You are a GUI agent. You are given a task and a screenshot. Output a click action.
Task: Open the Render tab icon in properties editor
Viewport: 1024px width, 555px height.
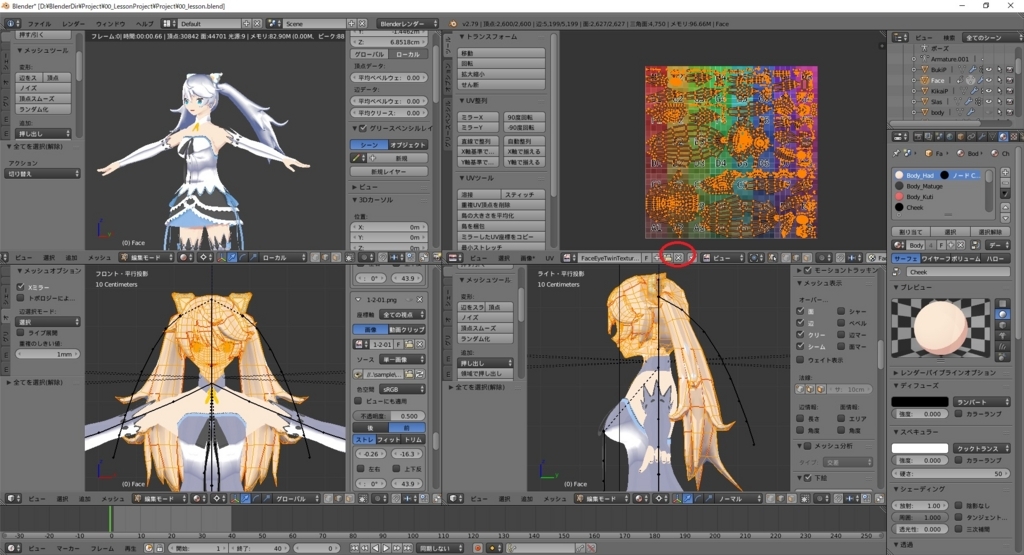click(x=918, y=137)
